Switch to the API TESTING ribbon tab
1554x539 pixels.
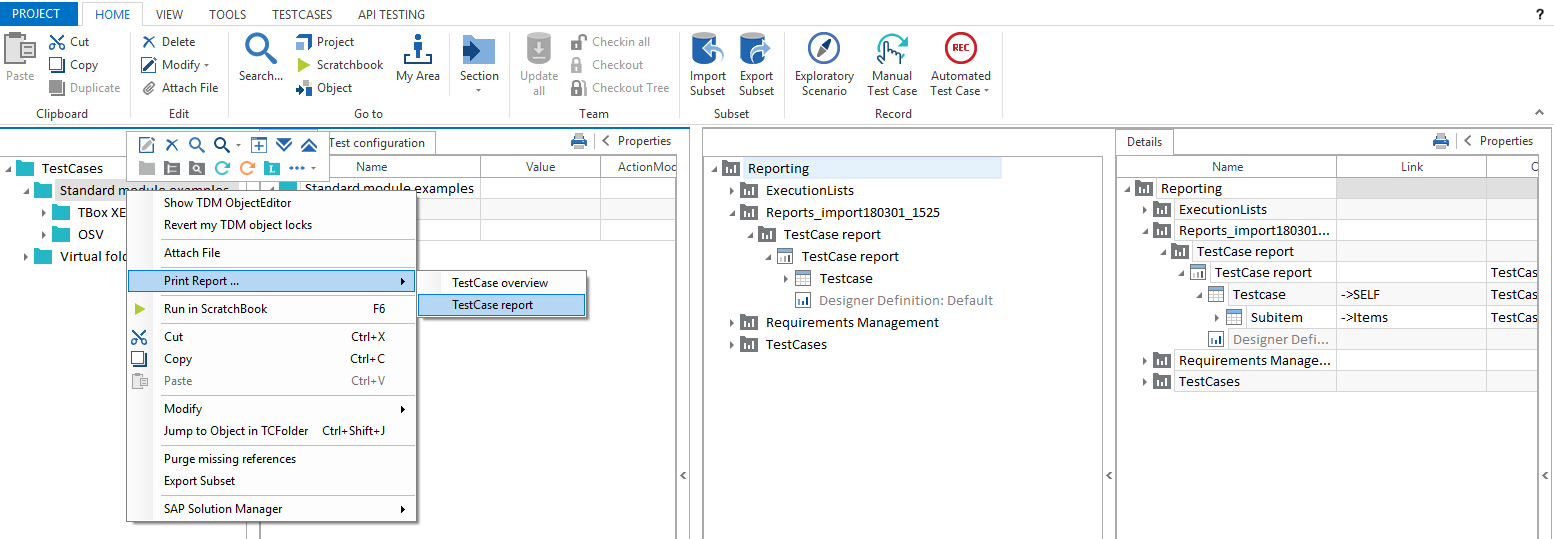coord(391,15)
